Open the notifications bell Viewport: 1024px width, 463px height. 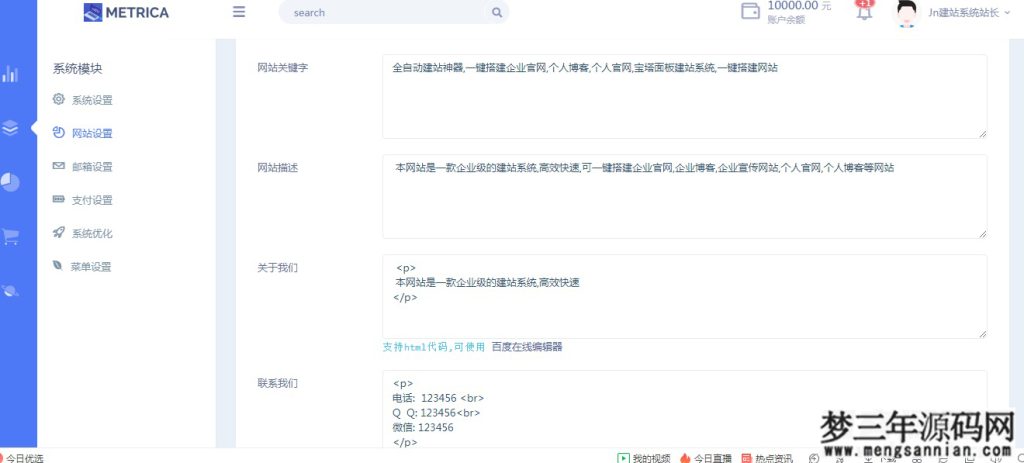tap(864, 11)
